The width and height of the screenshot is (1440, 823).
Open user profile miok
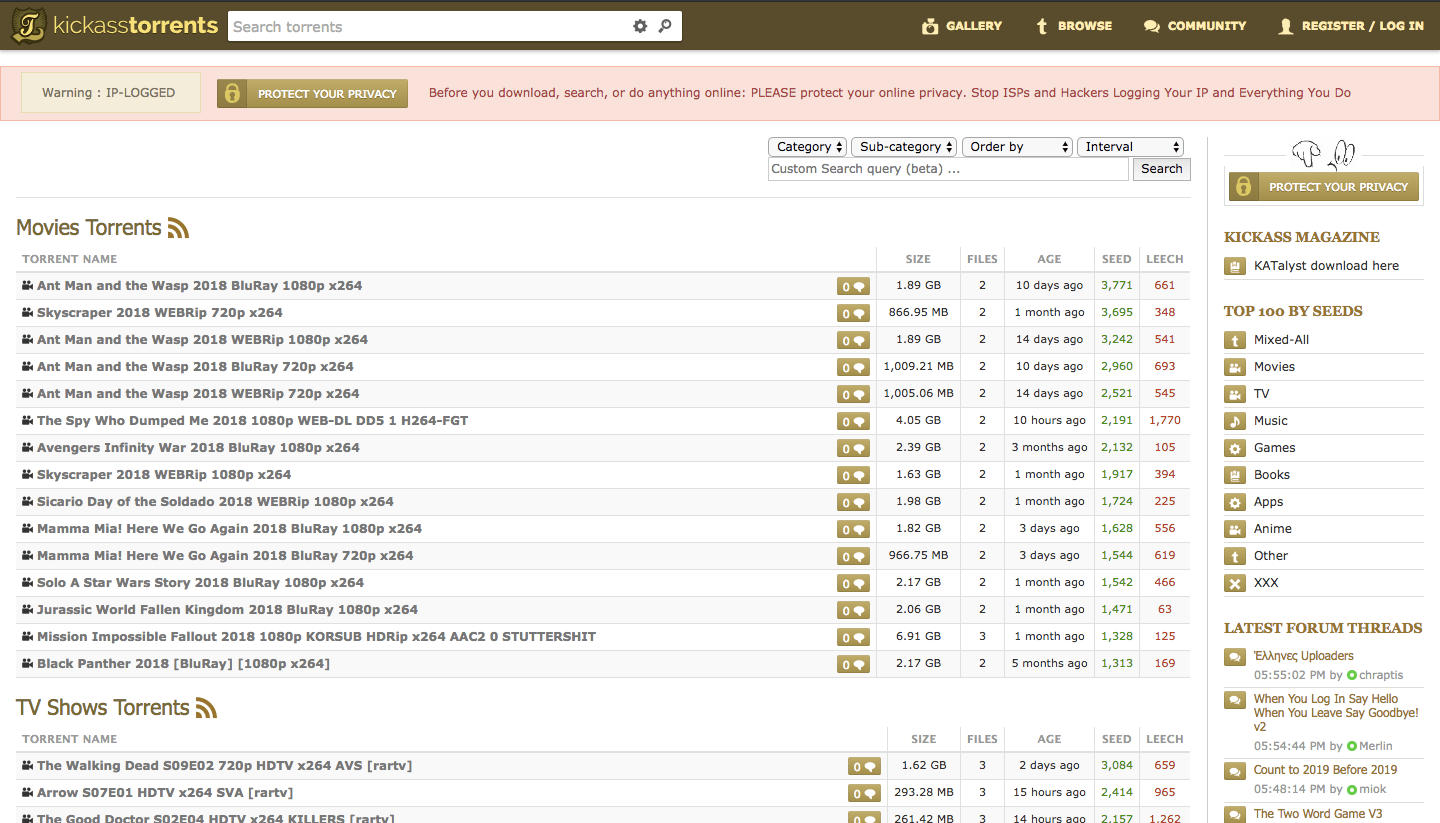(1373, 789)
